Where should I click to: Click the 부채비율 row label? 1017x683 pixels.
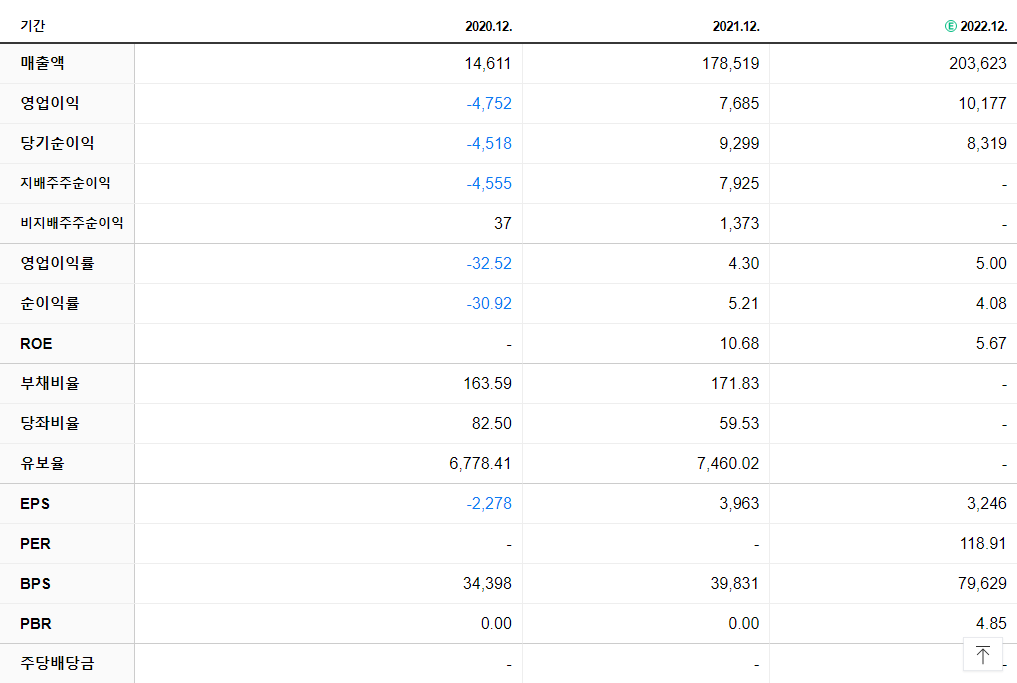click(x=50, y=383)
